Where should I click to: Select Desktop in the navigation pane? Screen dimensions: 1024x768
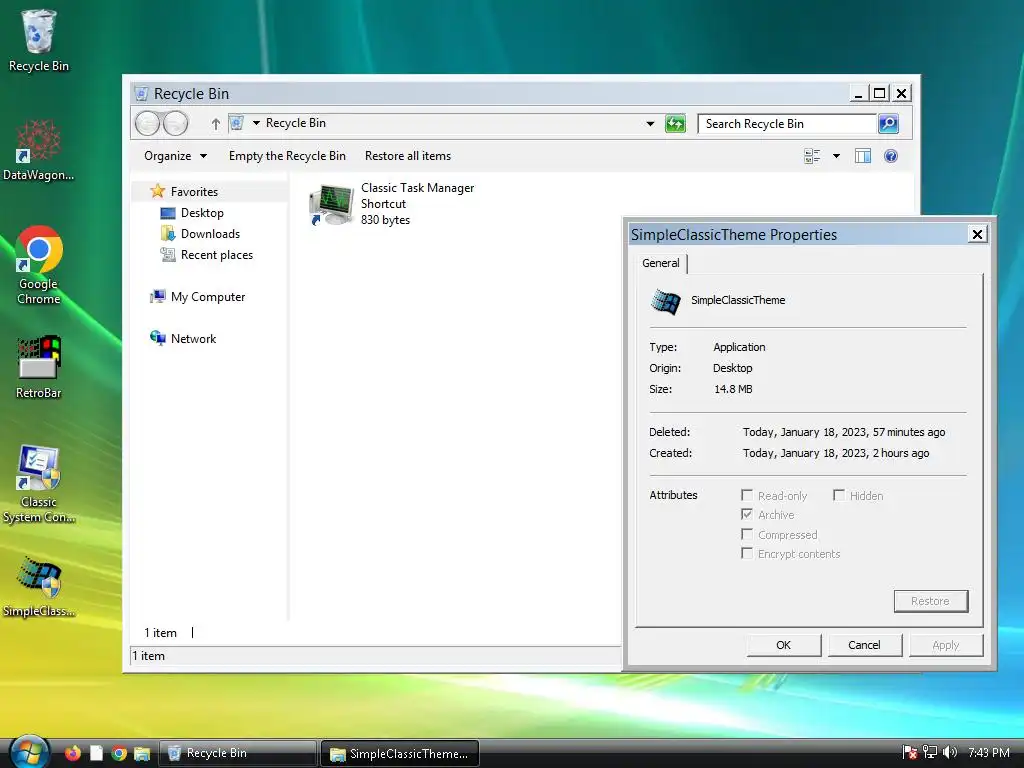coord(202,213)
